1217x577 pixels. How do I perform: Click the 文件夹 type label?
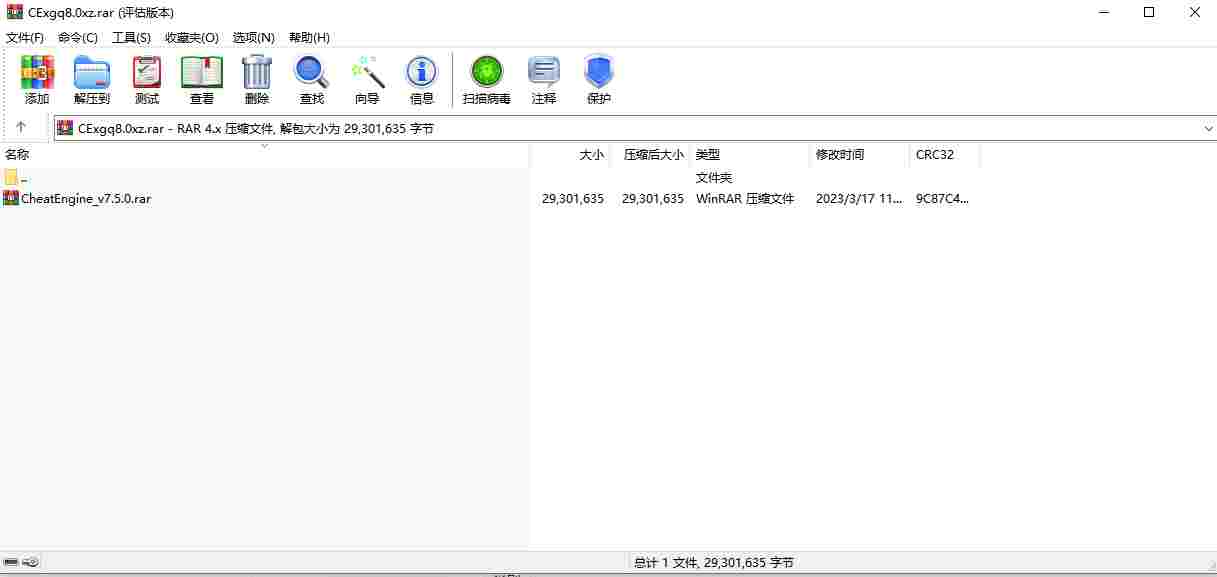point(714,177)
